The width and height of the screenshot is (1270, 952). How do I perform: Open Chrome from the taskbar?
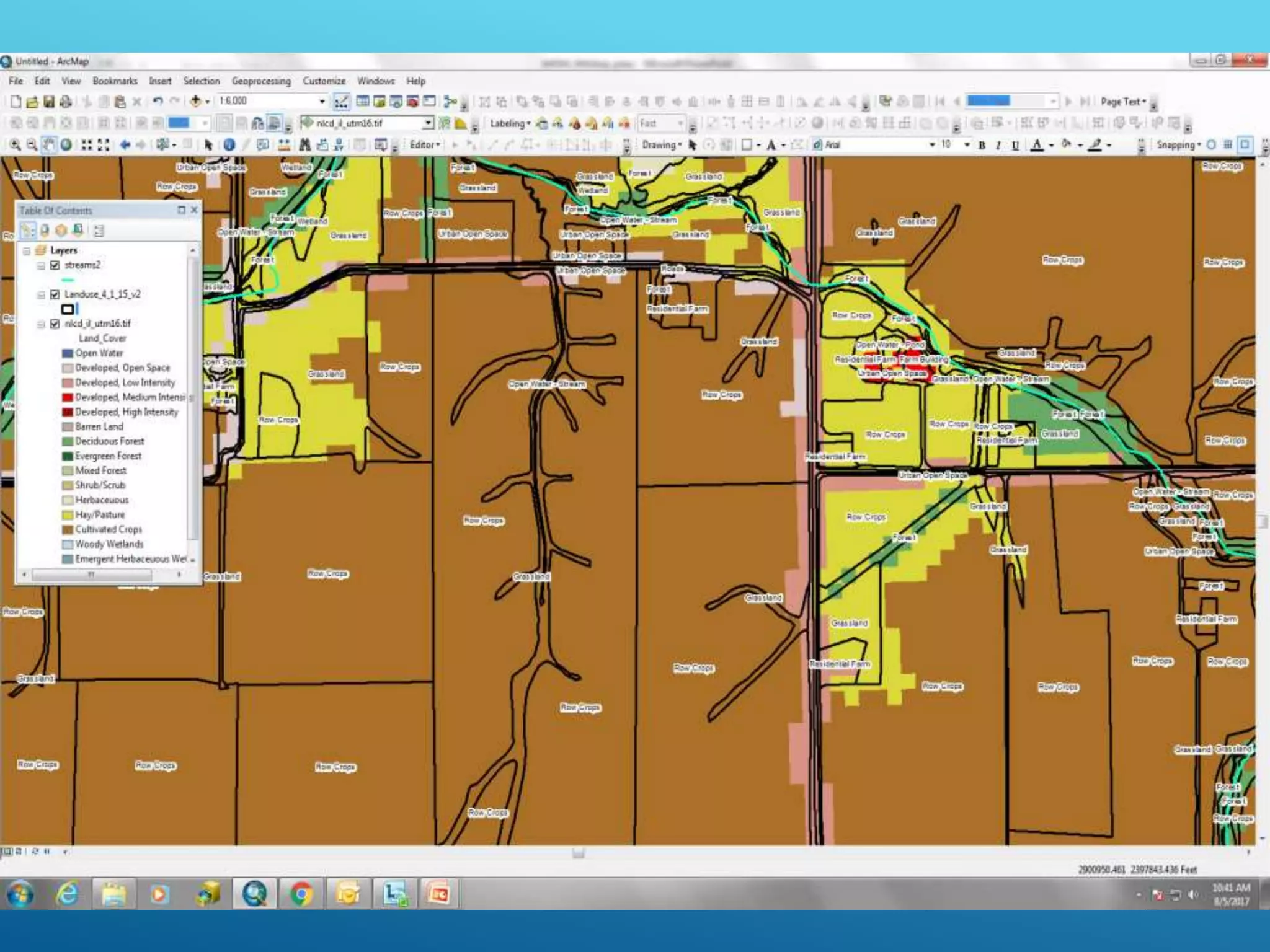301,894
